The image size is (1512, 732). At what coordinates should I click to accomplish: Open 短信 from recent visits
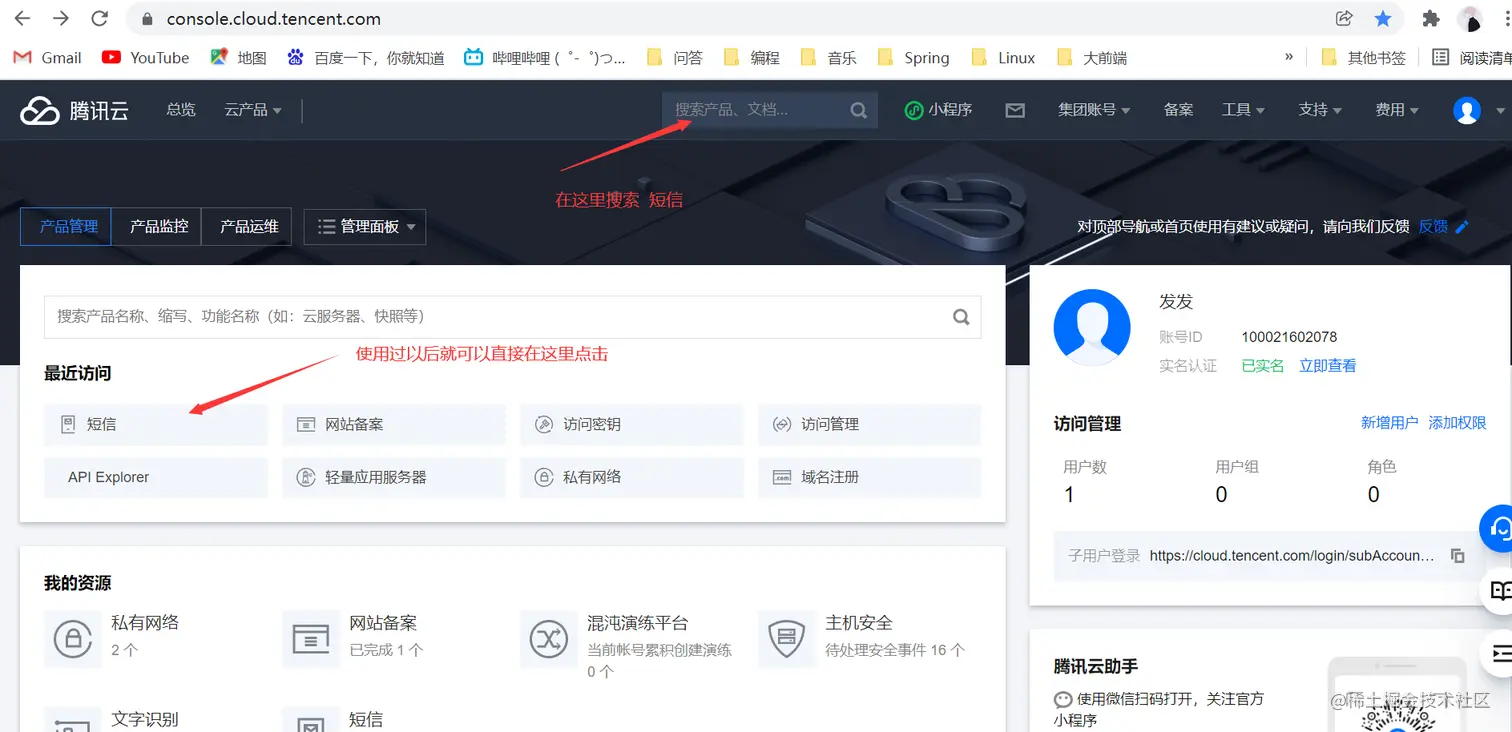click(x=156, y=424)
